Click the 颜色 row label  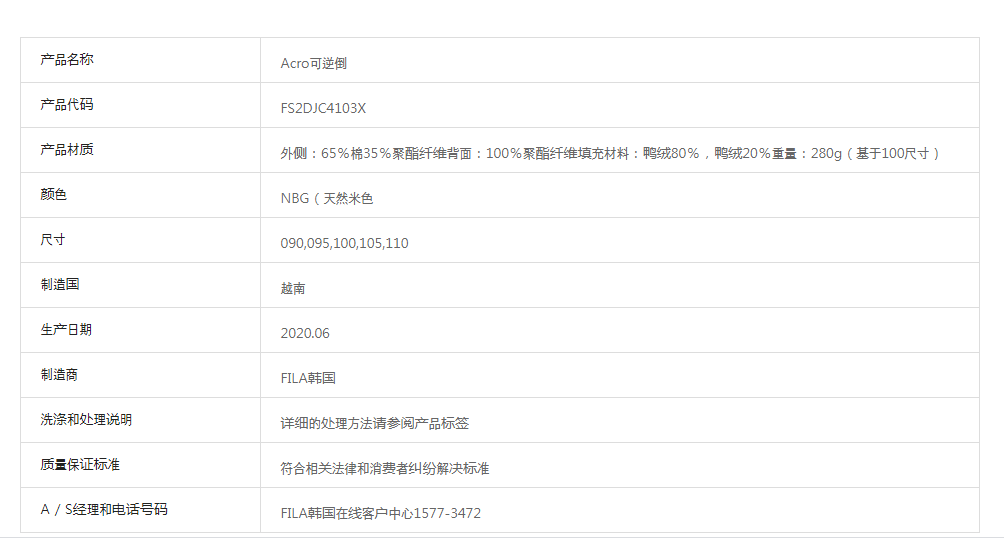click(x=54, y=195)
